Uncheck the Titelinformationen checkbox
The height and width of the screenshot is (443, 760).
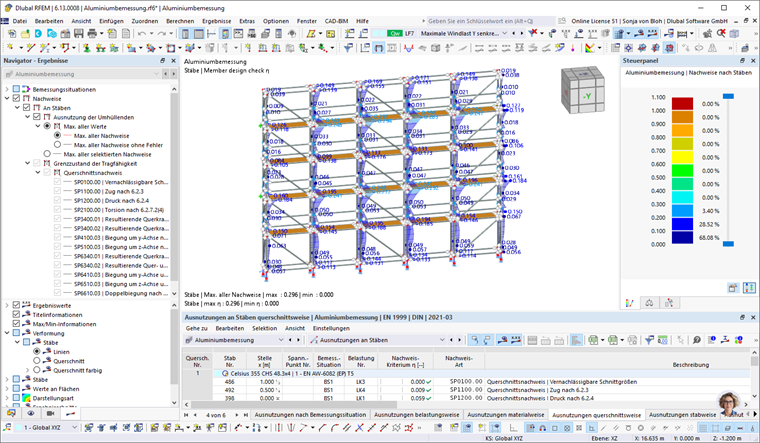17,314
